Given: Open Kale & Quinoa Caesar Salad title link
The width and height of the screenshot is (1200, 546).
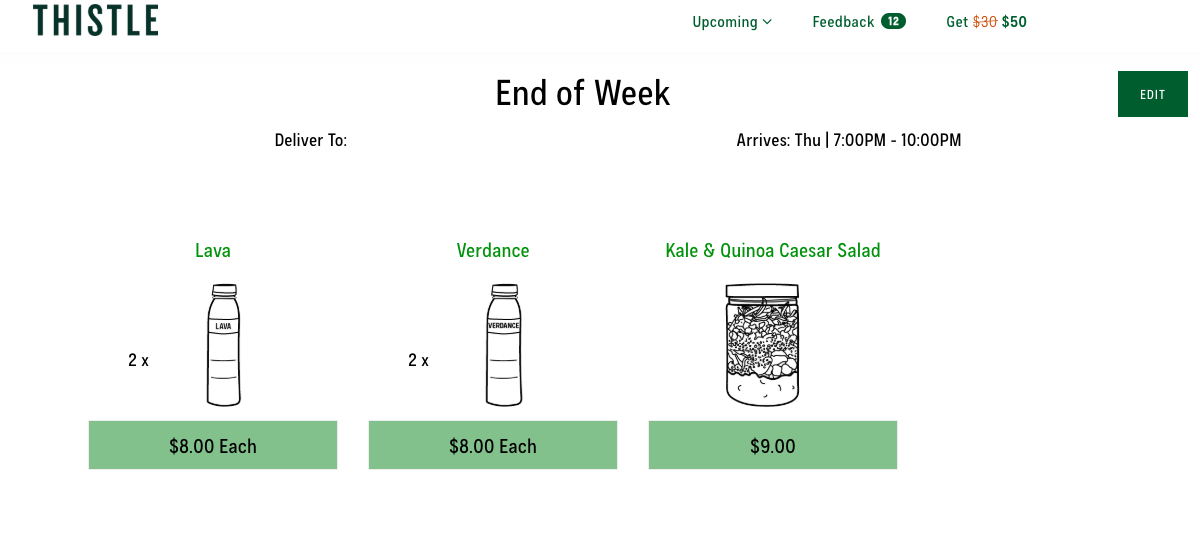Looking at the screenshot, I should [x=773, y=250].
